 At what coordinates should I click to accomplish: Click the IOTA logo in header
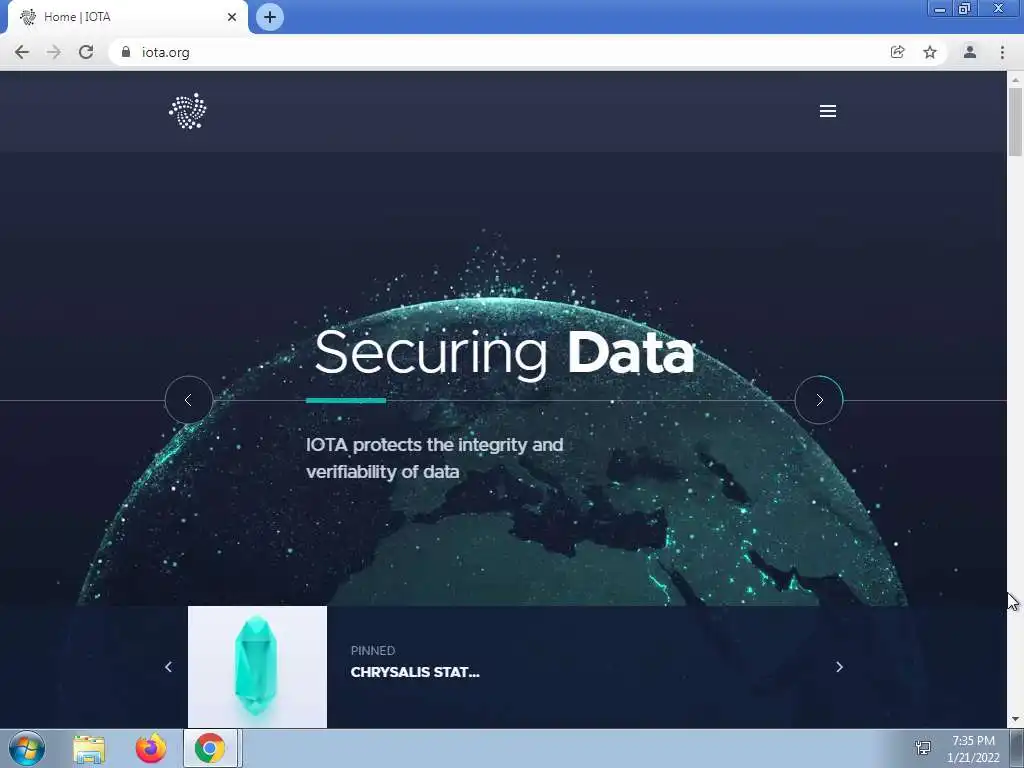coord(188,111)
